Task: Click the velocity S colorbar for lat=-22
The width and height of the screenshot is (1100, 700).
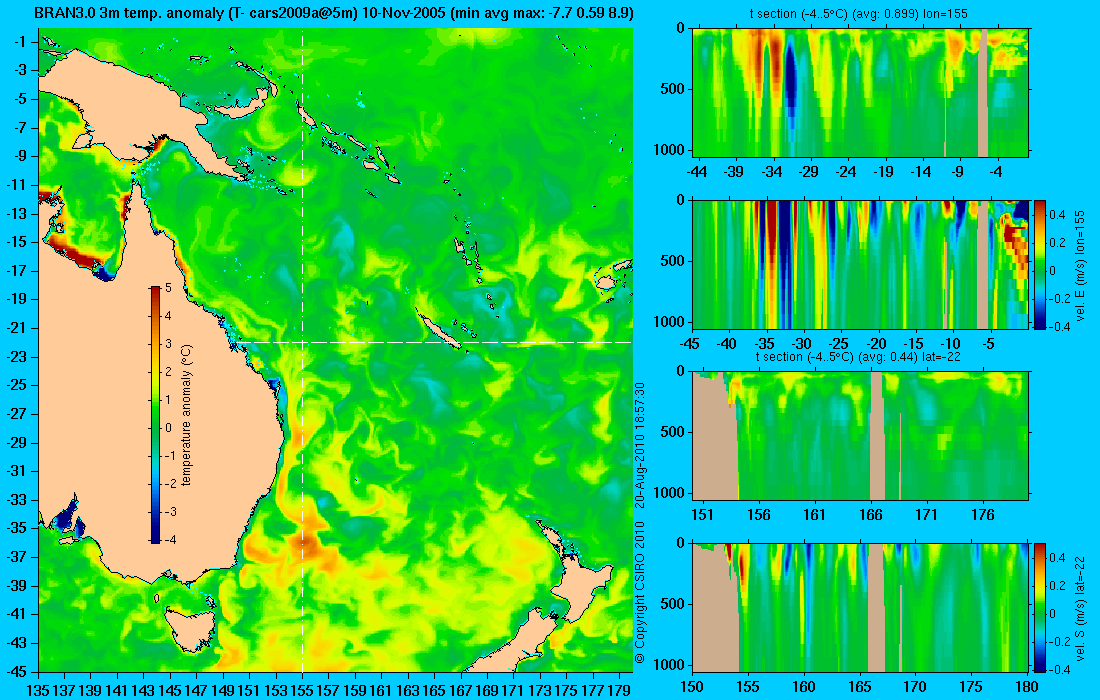Action: [x=1039, y=607]
